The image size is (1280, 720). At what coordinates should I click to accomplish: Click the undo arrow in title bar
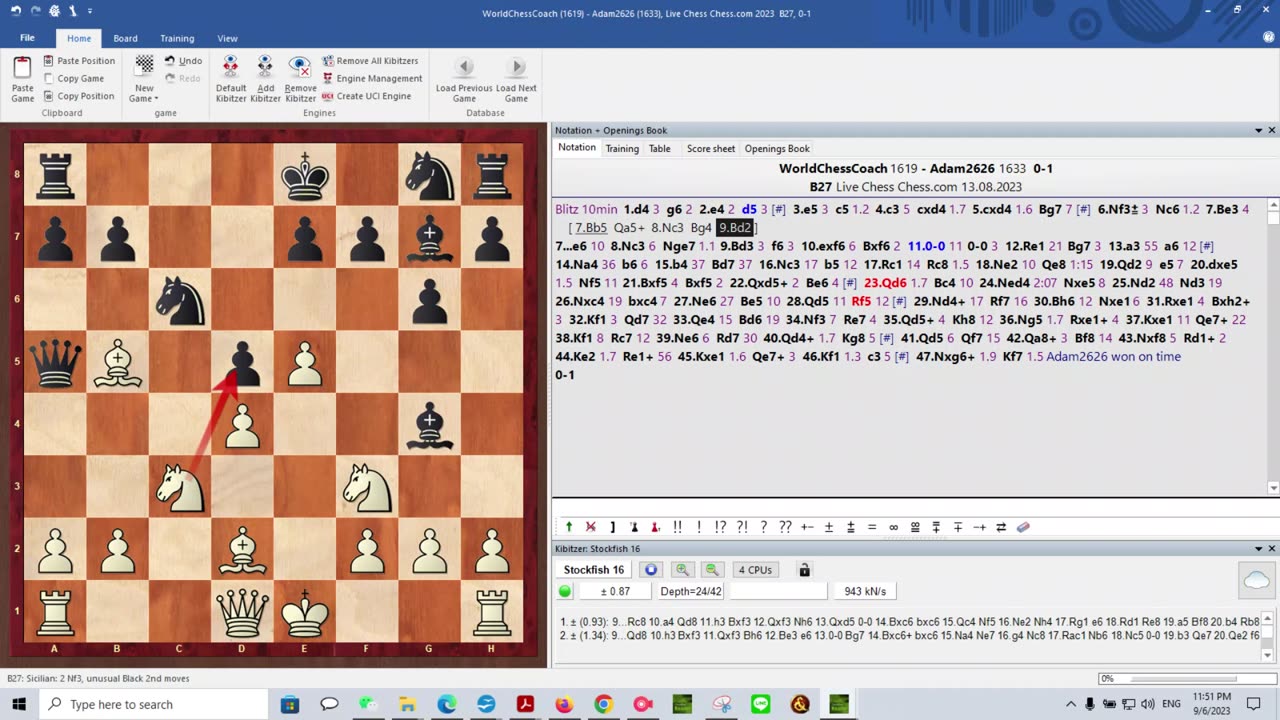tap(16, 11)
